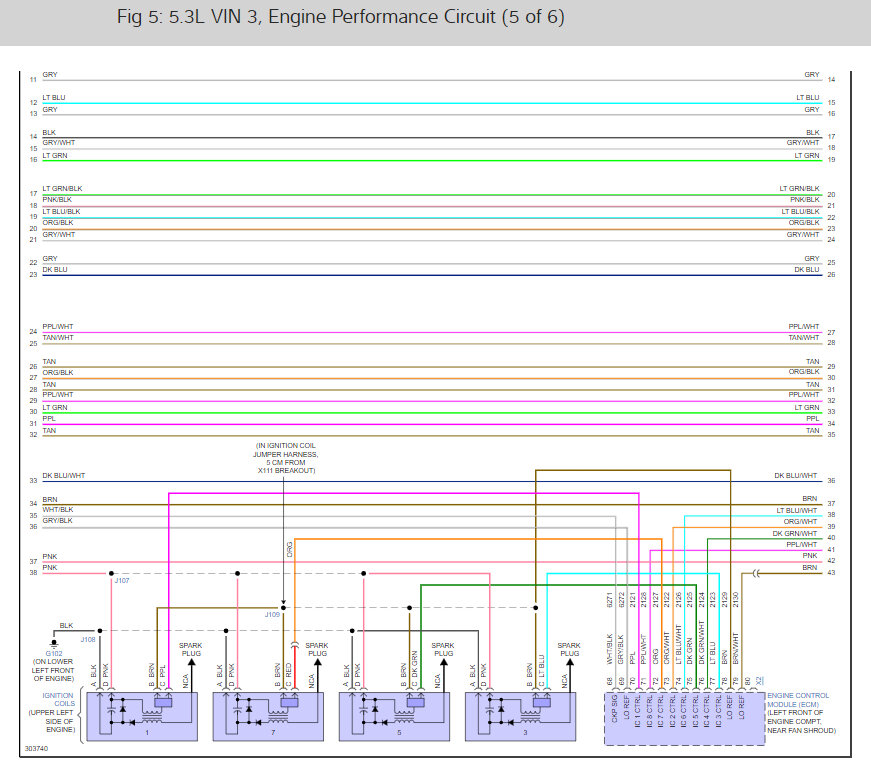This screenshot has height=775, width=871.
Task: Click the BRN label at line 43
Action: pos(809,568)
